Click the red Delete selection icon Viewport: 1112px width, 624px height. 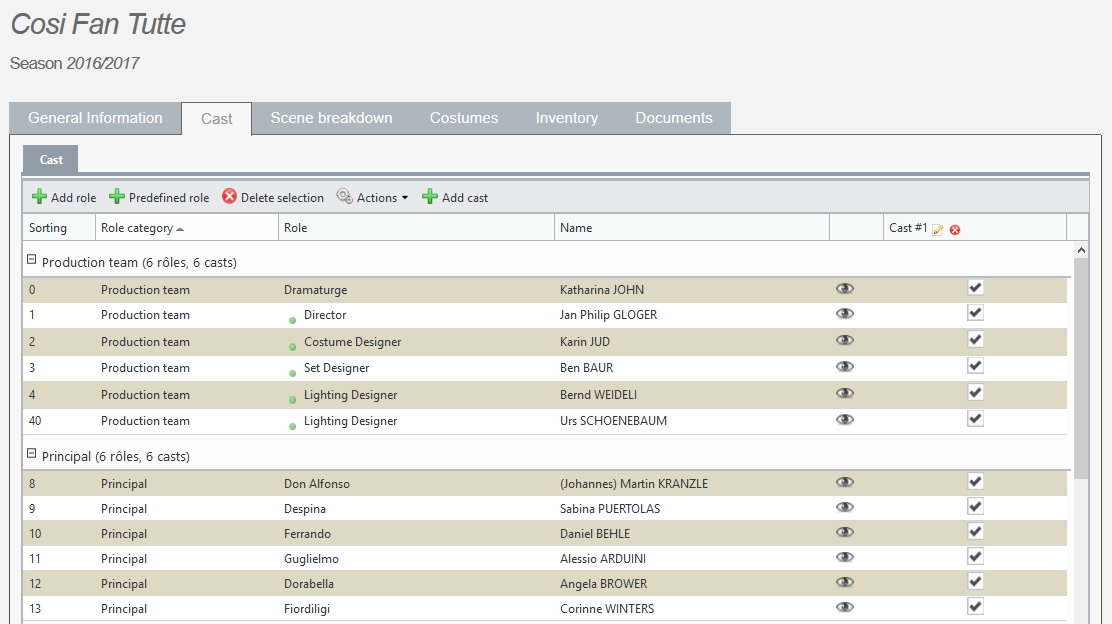229,196
